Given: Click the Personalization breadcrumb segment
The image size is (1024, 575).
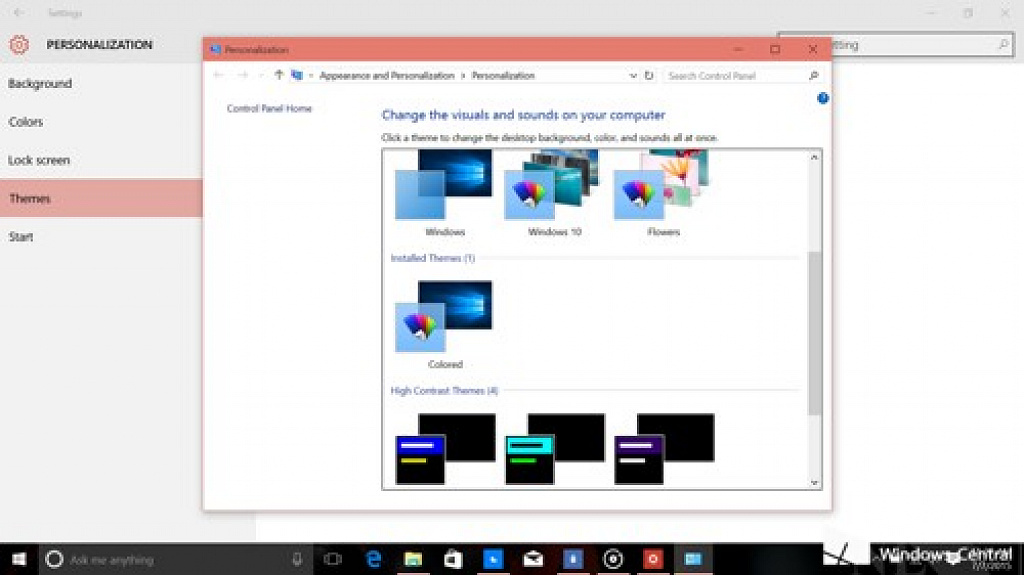Looking at the screenshot, I should pyautogui.click(x=503, y=76).
